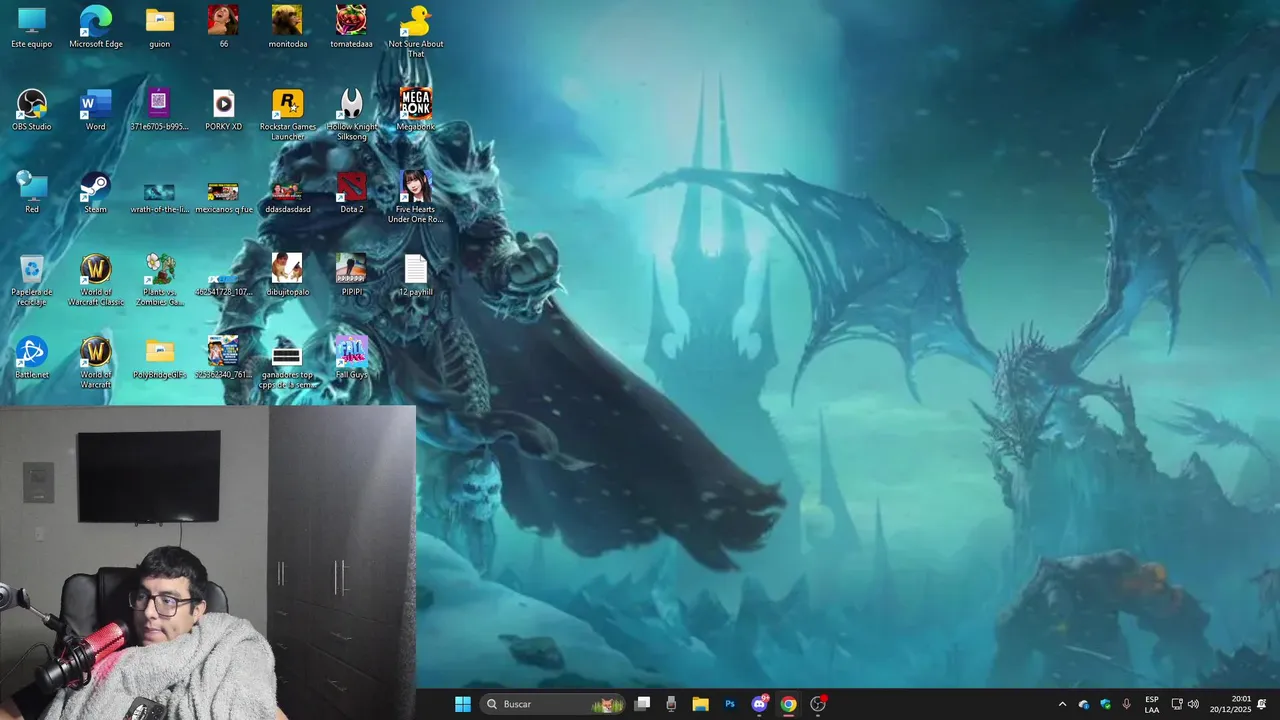Image resolution: width=1280 pixels, height=720 pixels.
Task: Select the Fall Guys shortcut
Action: (x=351, y=358)
